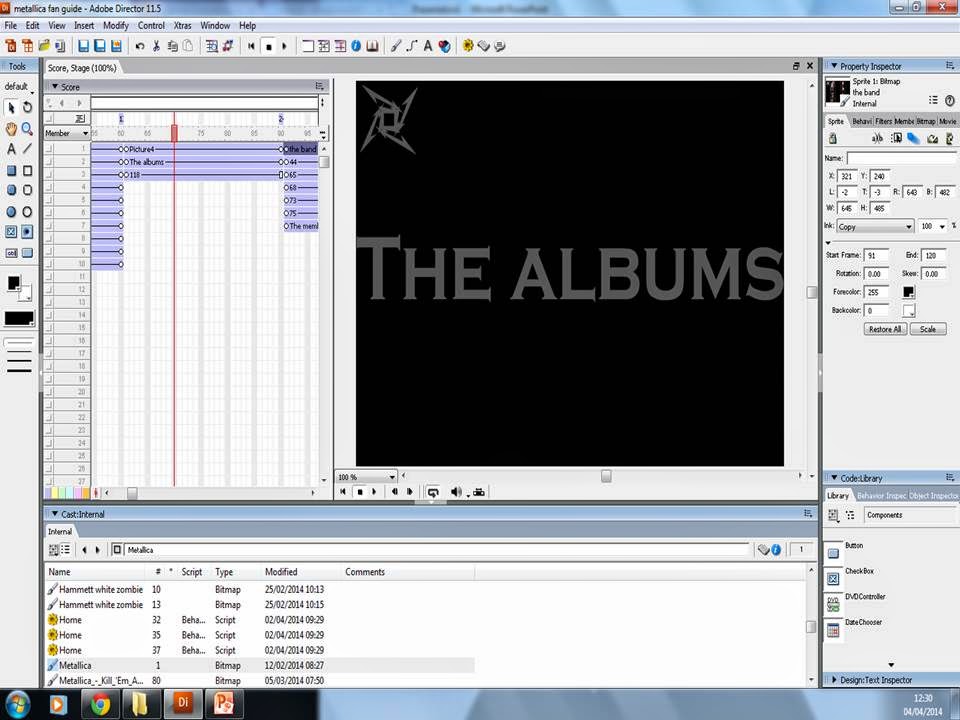Expand the Design:Text Inspector panel
Viewport: 960px width, 720px height.
click(834, 680)
